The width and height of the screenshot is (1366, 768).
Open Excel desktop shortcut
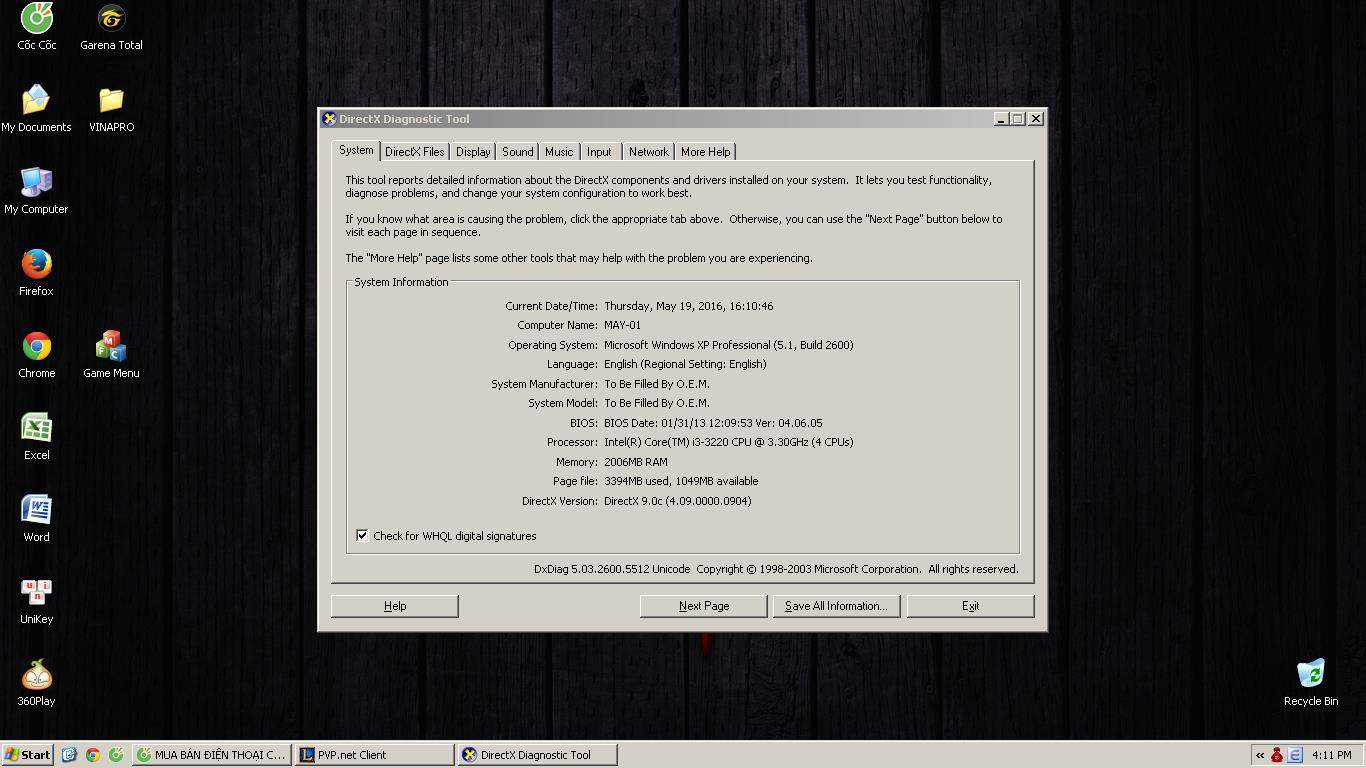click(x=37, y=430)
